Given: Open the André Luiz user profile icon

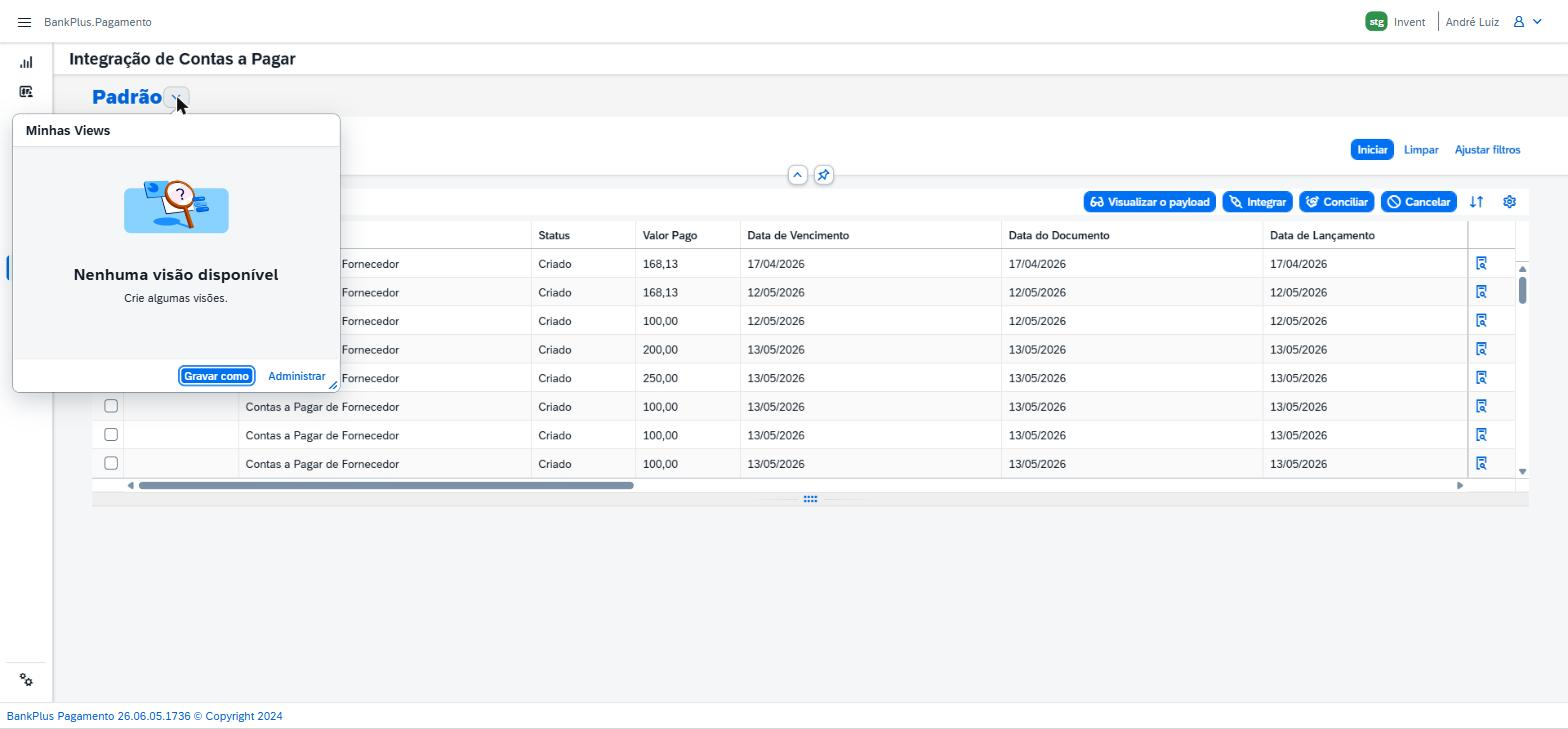Looking at the screenshot, I should tap(1518, 22).
